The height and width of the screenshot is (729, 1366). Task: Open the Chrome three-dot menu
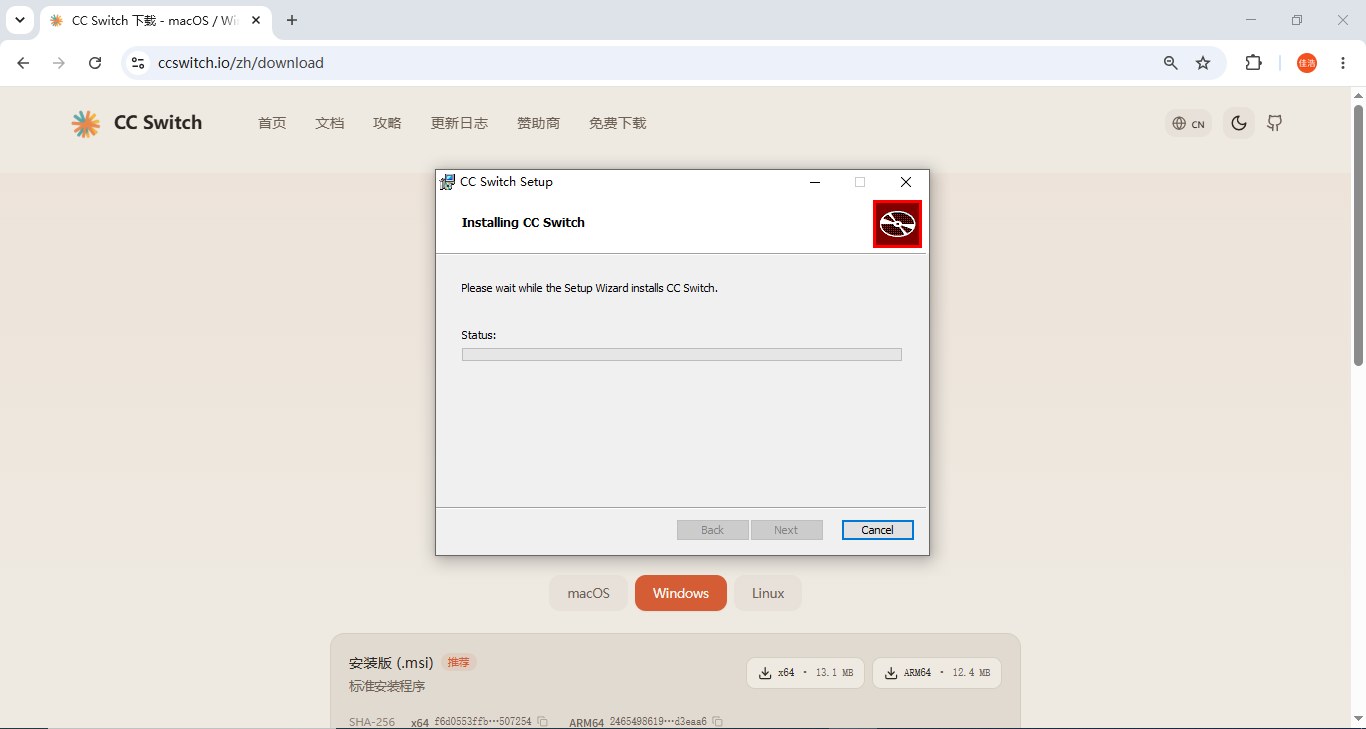1342,63
